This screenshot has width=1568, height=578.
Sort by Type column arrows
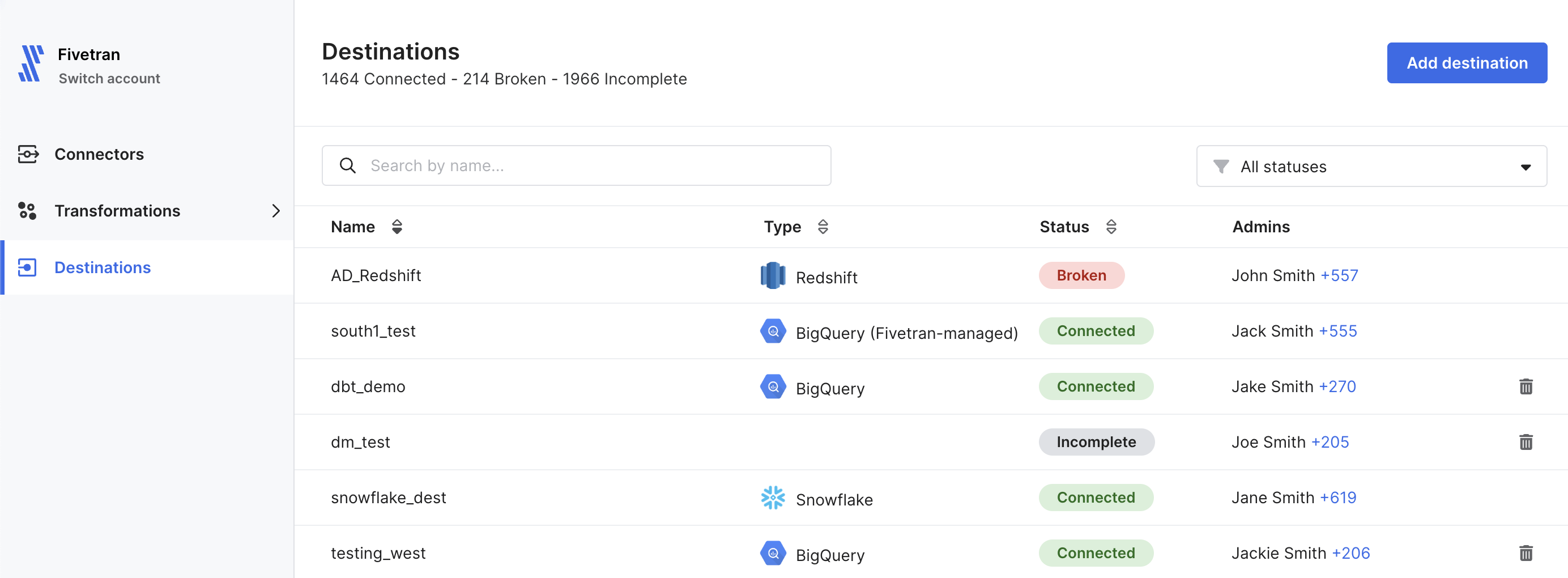point(823,227)
